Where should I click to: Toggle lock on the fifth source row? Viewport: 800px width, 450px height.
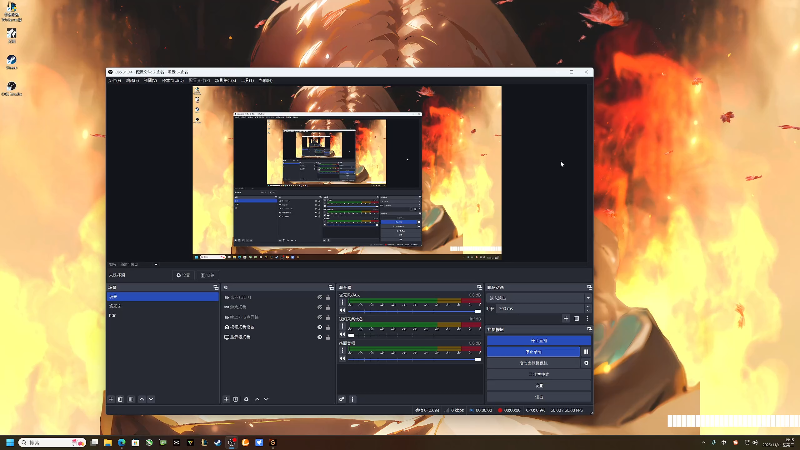(328, 337)
